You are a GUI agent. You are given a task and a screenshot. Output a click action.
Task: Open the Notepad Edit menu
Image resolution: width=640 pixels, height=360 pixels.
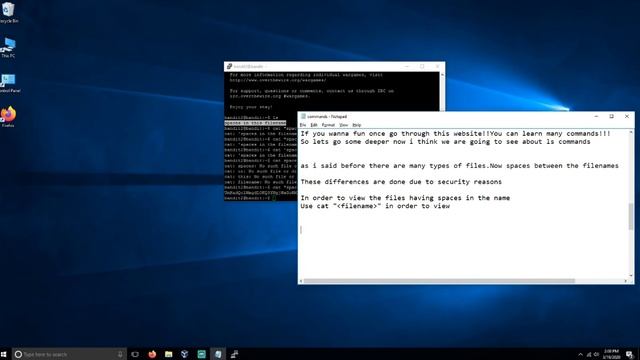[313, 125]
